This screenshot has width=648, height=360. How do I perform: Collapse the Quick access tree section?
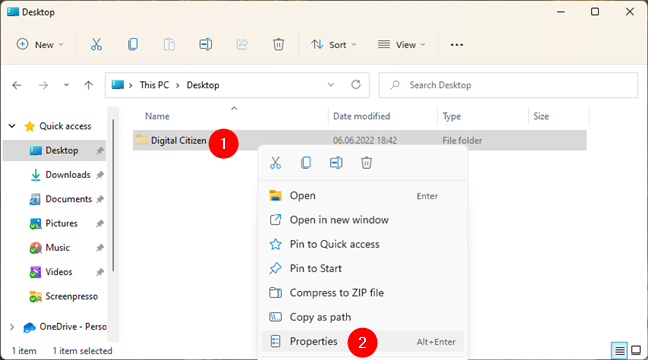12,126
